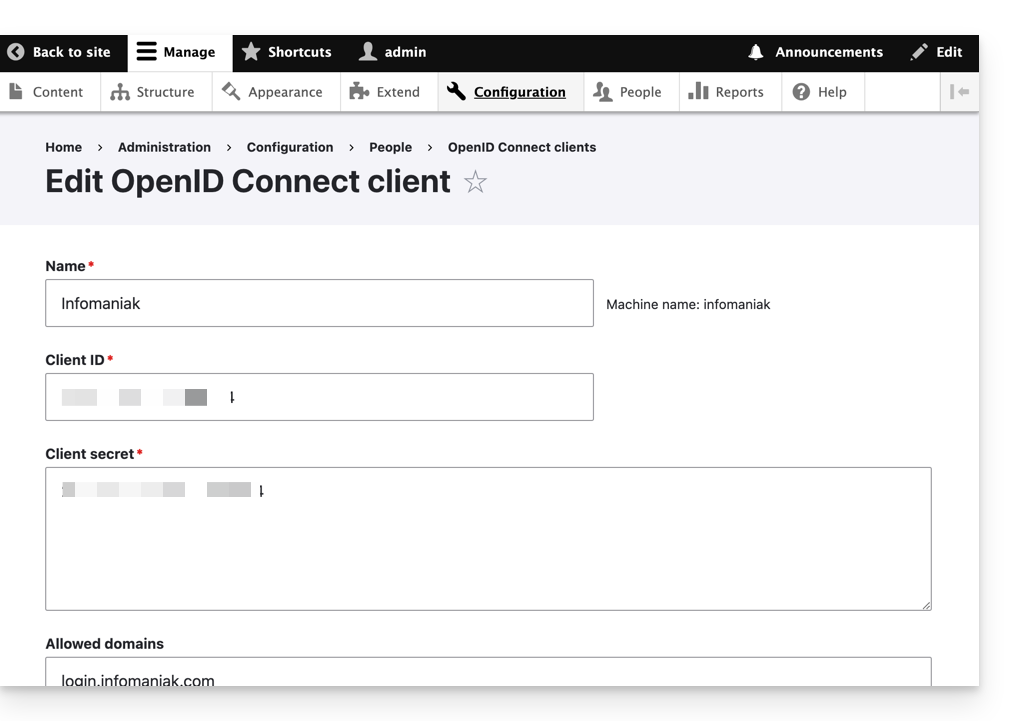The height and width of the screenshot is (721, 1014).
Task: Open the Reports menu
Action: (x=730, y=92)
